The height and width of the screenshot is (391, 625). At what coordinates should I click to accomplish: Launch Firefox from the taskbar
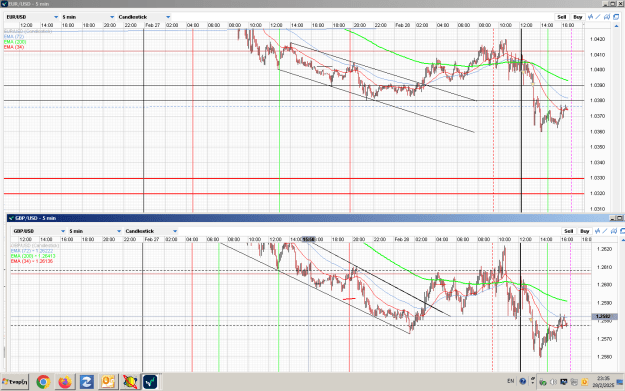tap(65, 382)
